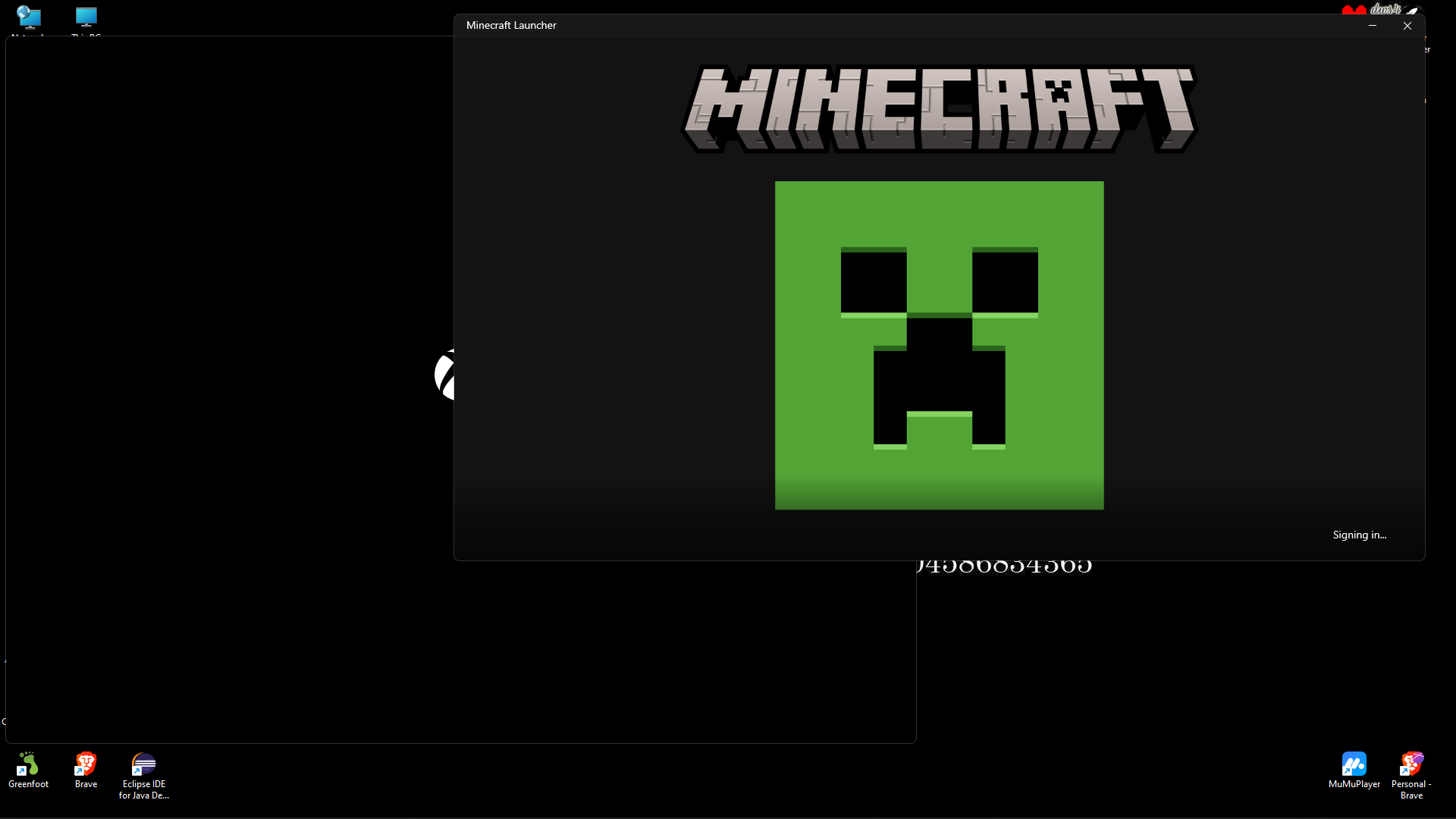Image resolution: width=1456 pixels, height=819 pixels.
Task: Click the "Signing in..." status text
Action: click(x=1360, y=535)
